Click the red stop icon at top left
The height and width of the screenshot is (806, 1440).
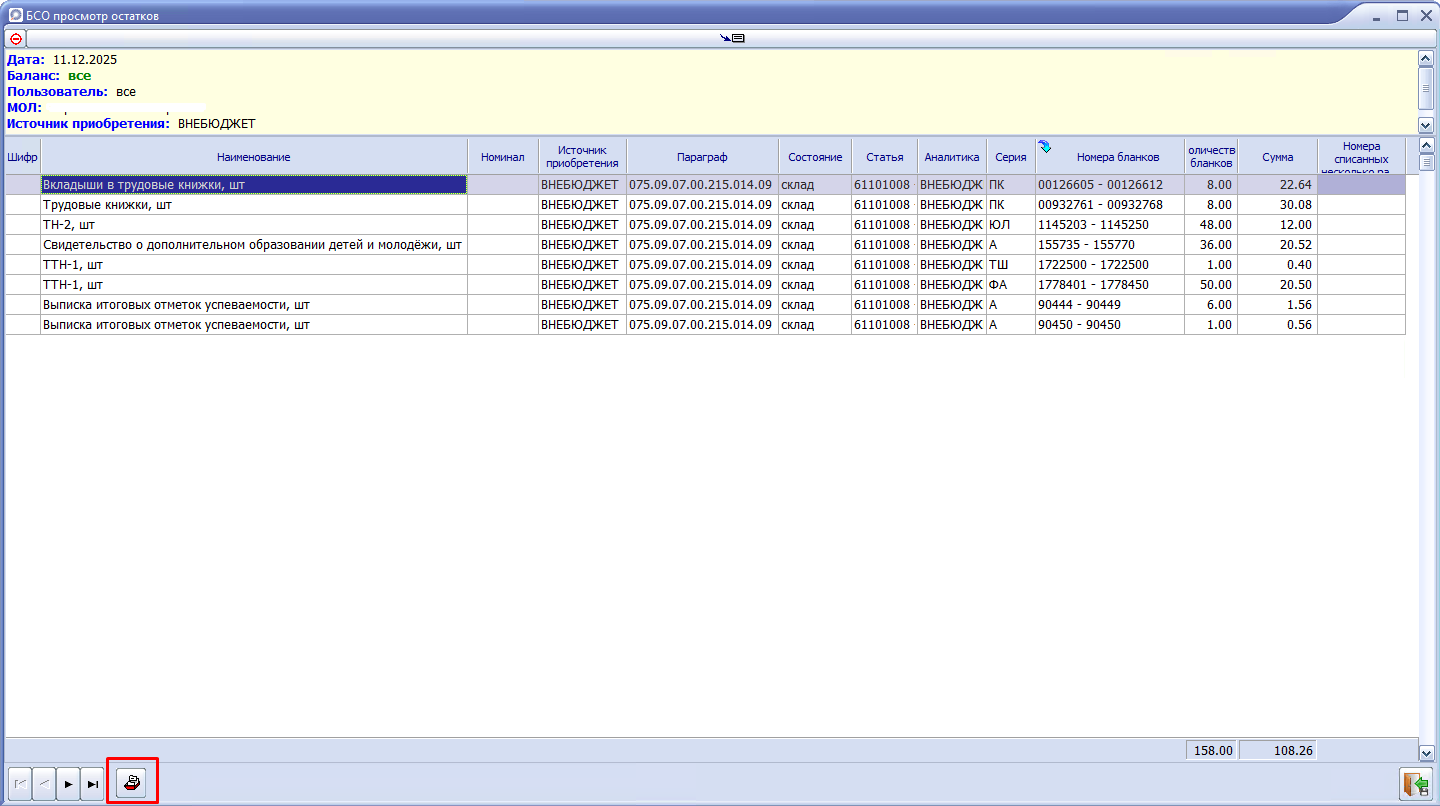16,39
